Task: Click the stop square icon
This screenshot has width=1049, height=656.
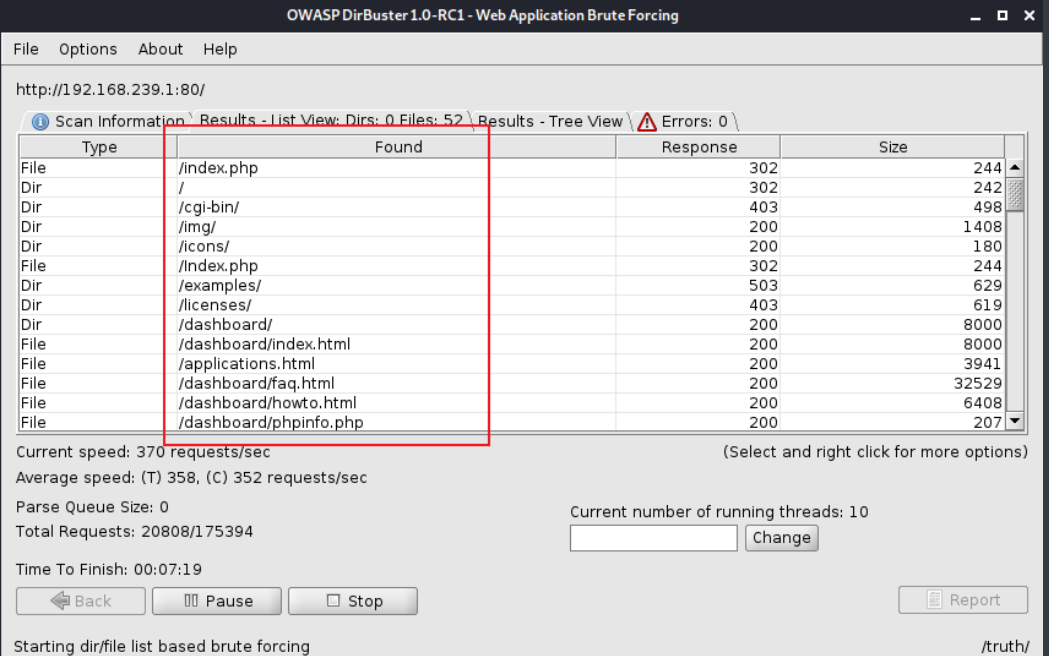Action: coord(333,600)
